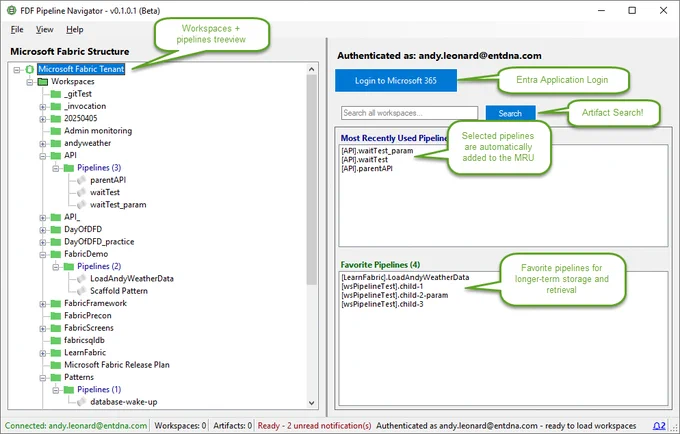Click the DayOfDFD folder icon

[56, 229]
